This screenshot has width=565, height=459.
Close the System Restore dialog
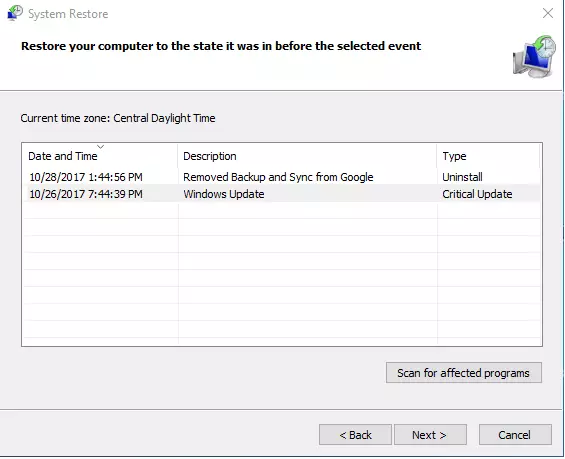(548, 13)
